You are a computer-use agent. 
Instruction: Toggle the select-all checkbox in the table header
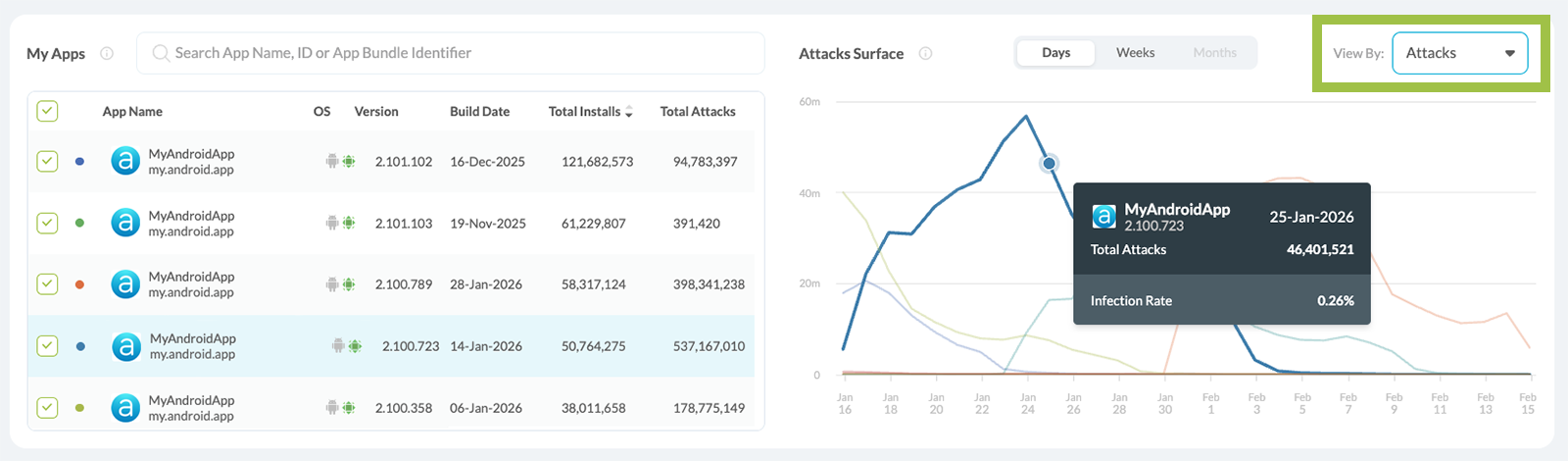coord(47,111)
